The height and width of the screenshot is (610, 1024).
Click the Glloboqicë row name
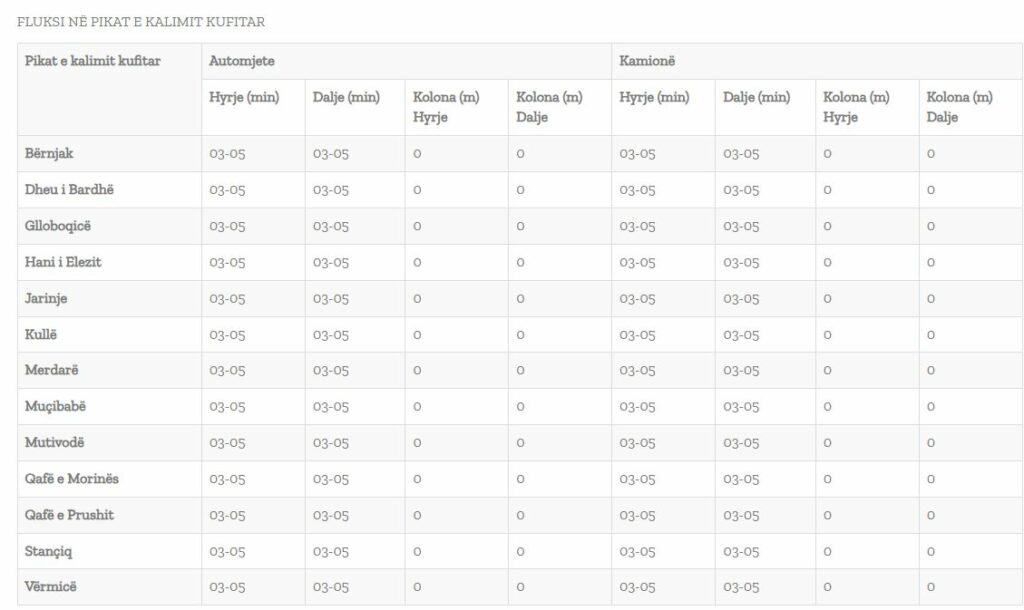[58, 226]
